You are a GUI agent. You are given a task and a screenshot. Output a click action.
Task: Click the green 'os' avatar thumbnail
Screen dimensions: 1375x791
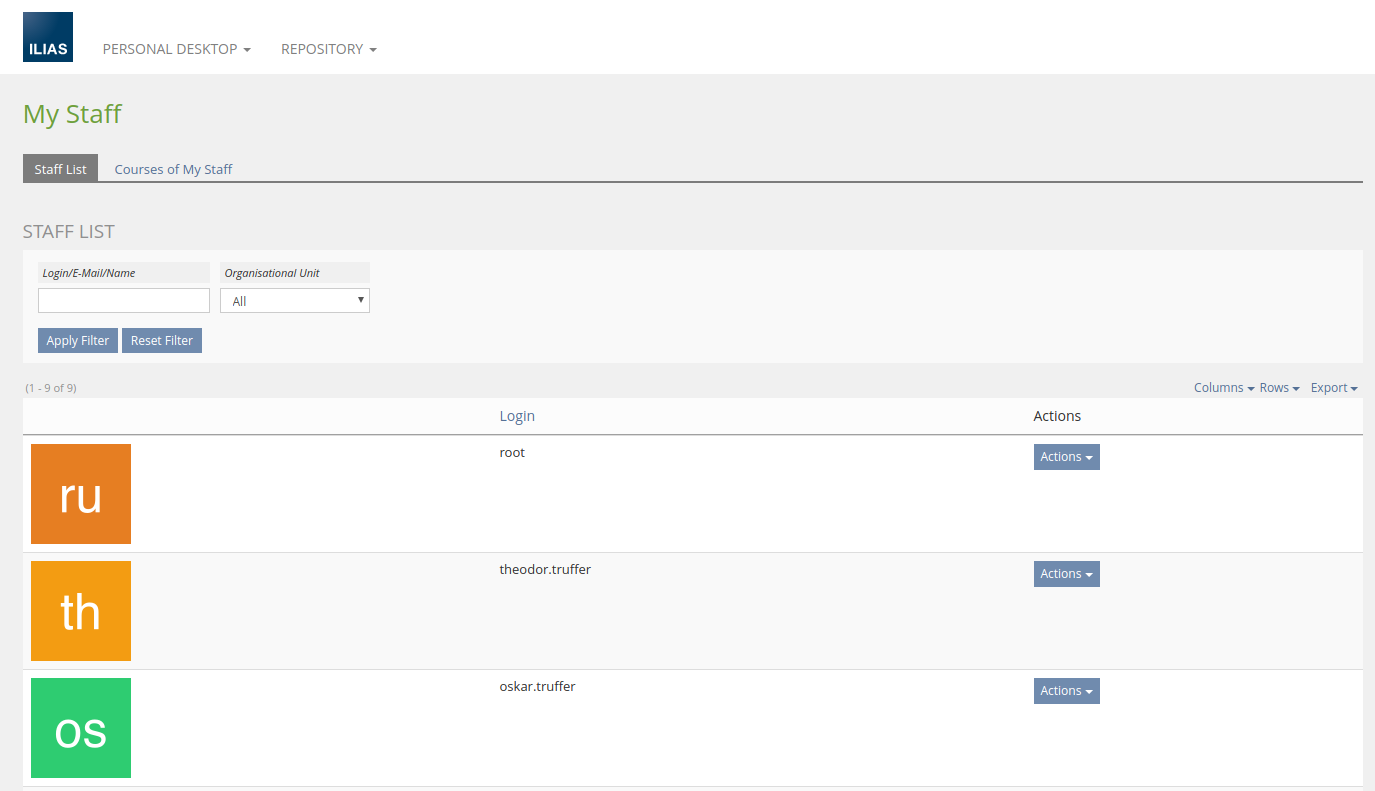coord(81,728)
